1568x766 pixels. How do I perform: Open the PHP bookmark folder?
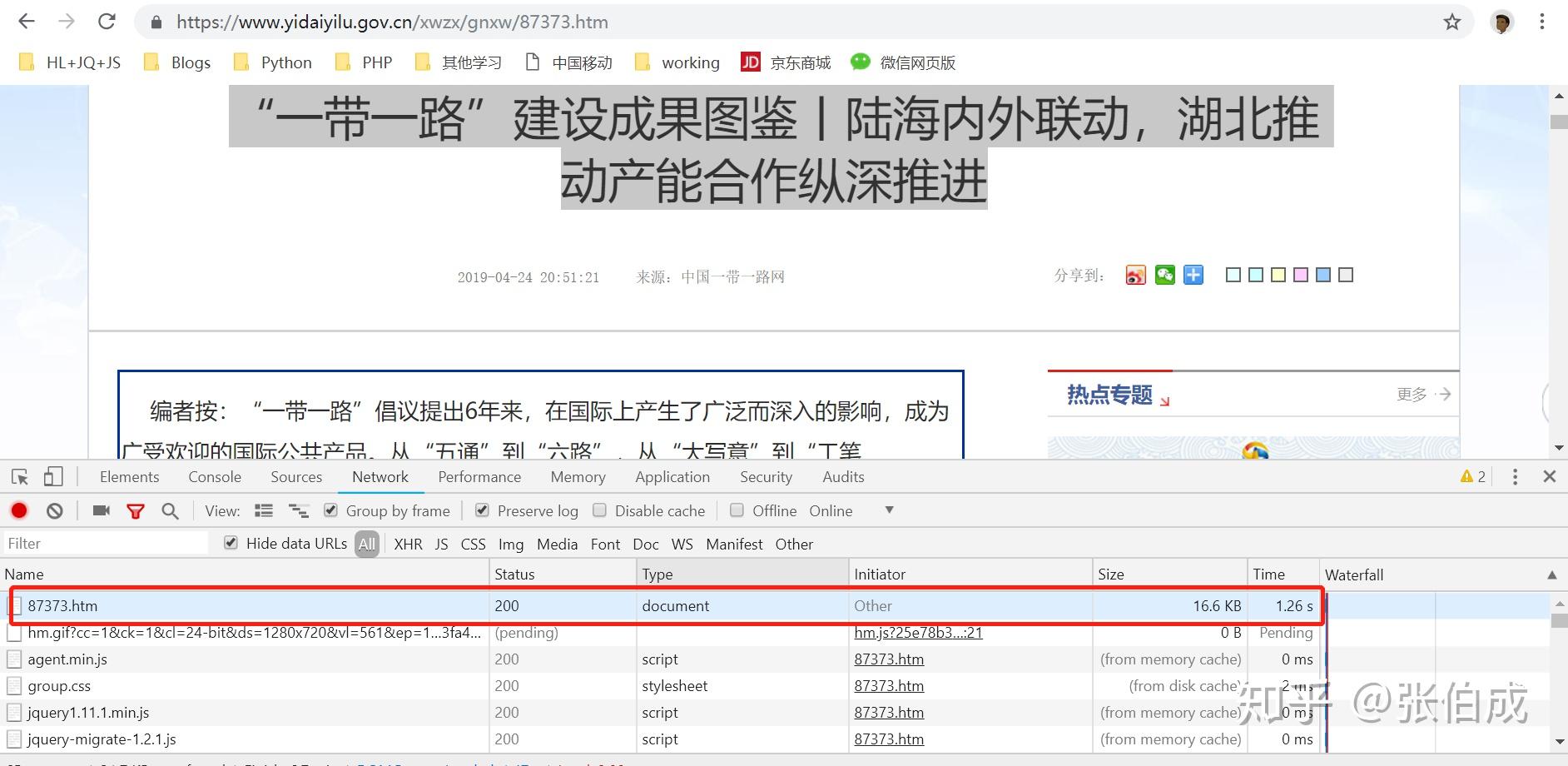pyautogui.click(x=364, y=62)
